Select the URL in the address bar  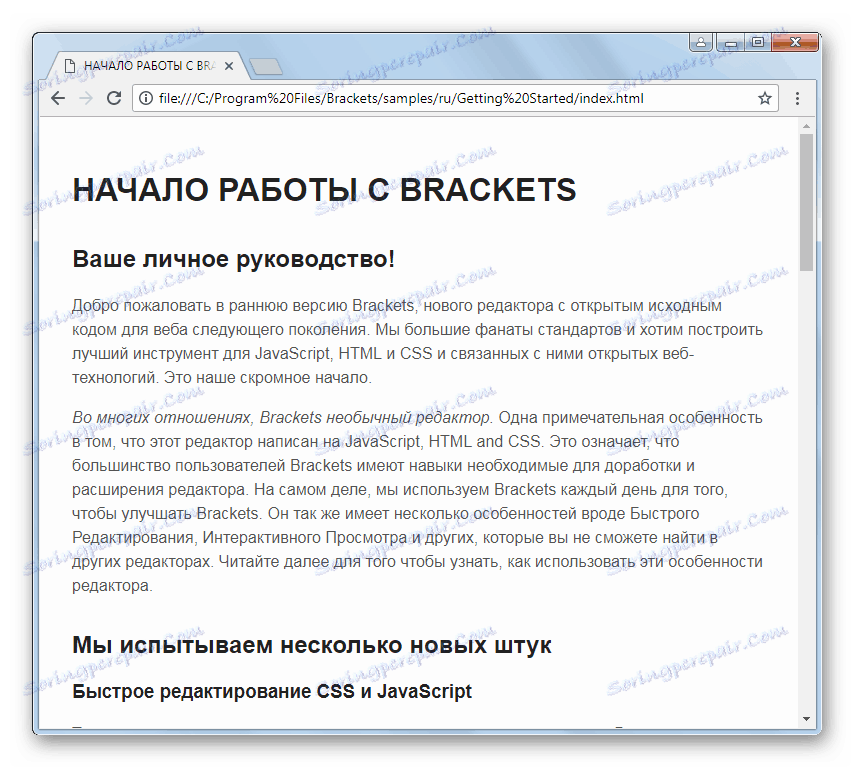400,98
